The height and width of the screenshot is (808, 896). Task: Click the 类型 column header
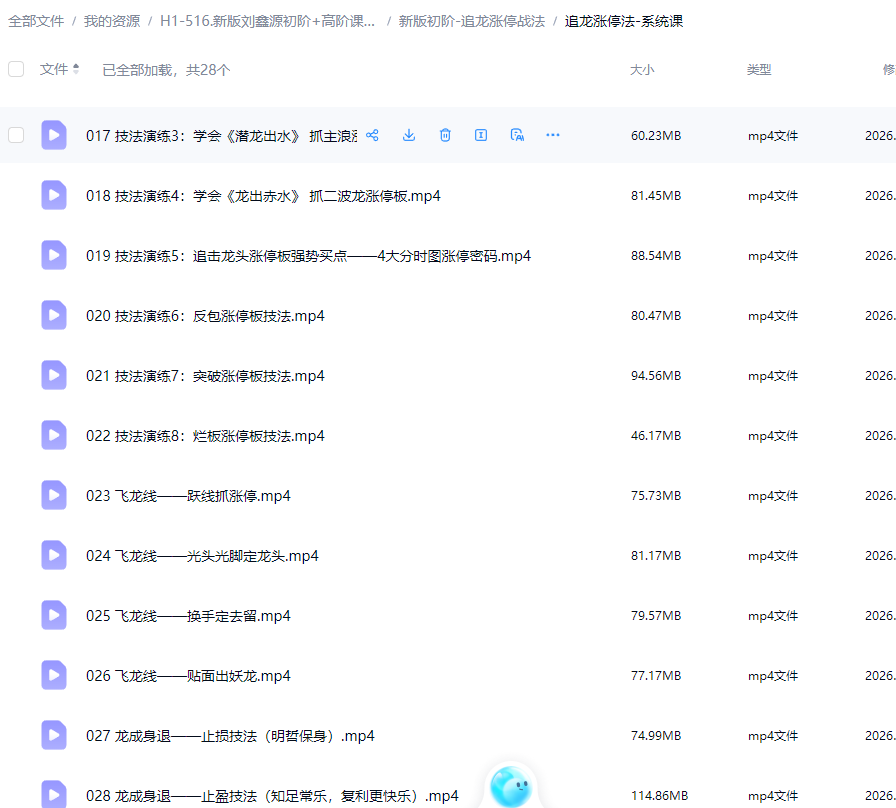click(760, 69)
